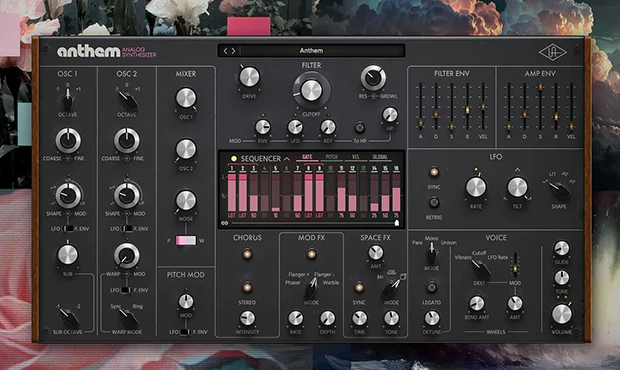Adjust the RES / GROWL knob

coord(373,78)
